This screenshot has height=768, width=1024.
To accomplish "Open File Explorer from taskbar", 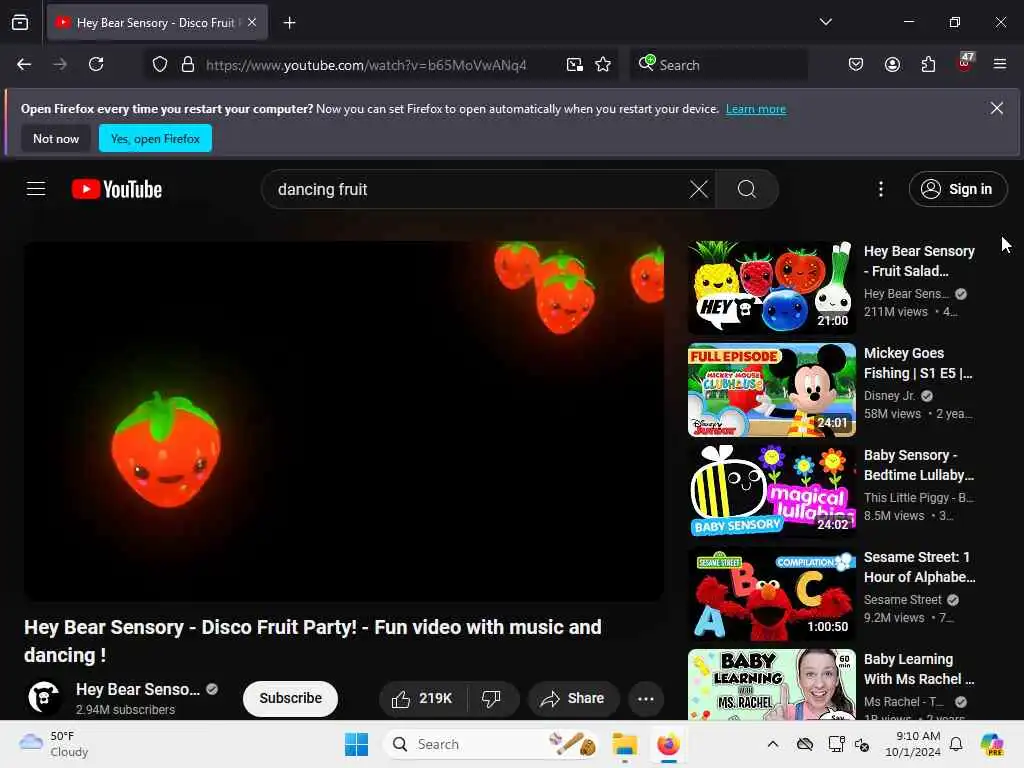I will pos(624,744).
